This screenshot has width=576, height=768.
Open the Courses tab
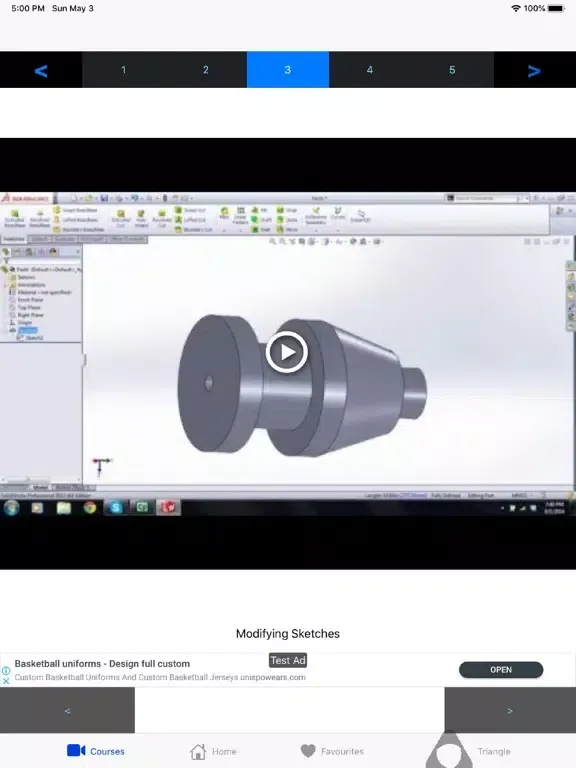(x=96, y=751)
